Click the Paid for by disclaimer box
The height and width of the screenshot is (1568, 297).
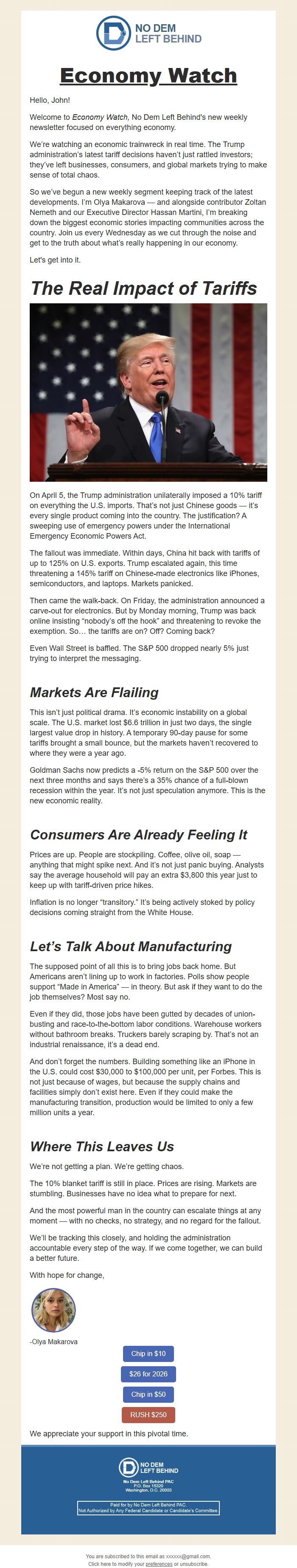click(x=148, y=1508)
